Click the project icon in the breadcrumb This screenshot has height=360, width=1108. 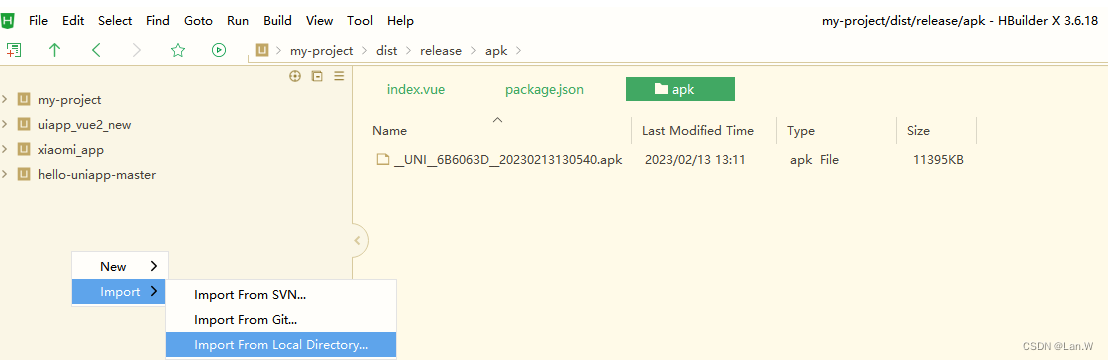click(262, 50)
